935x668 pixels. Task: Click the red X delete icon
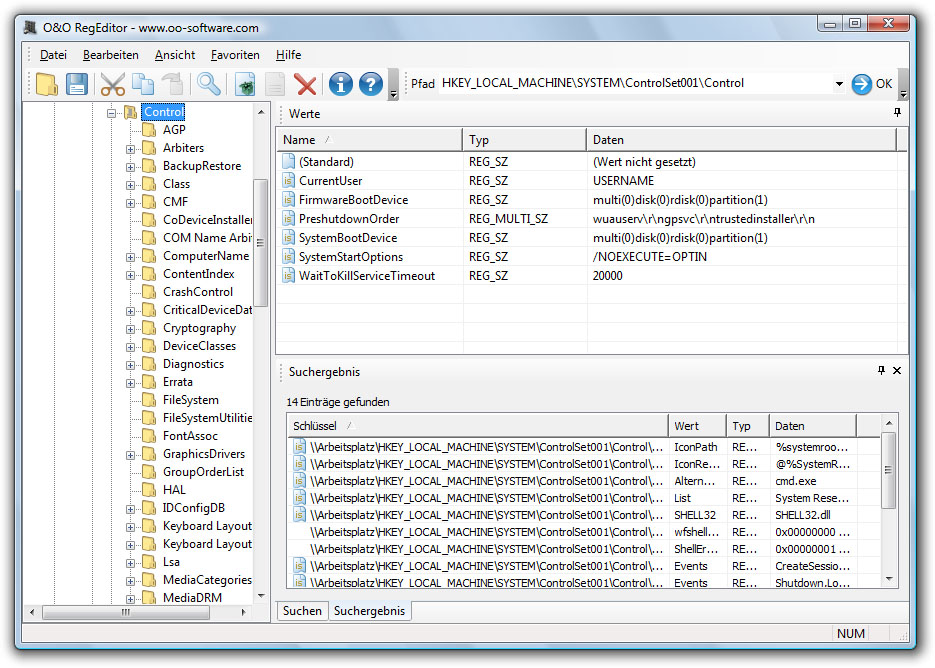pos(305,84)
